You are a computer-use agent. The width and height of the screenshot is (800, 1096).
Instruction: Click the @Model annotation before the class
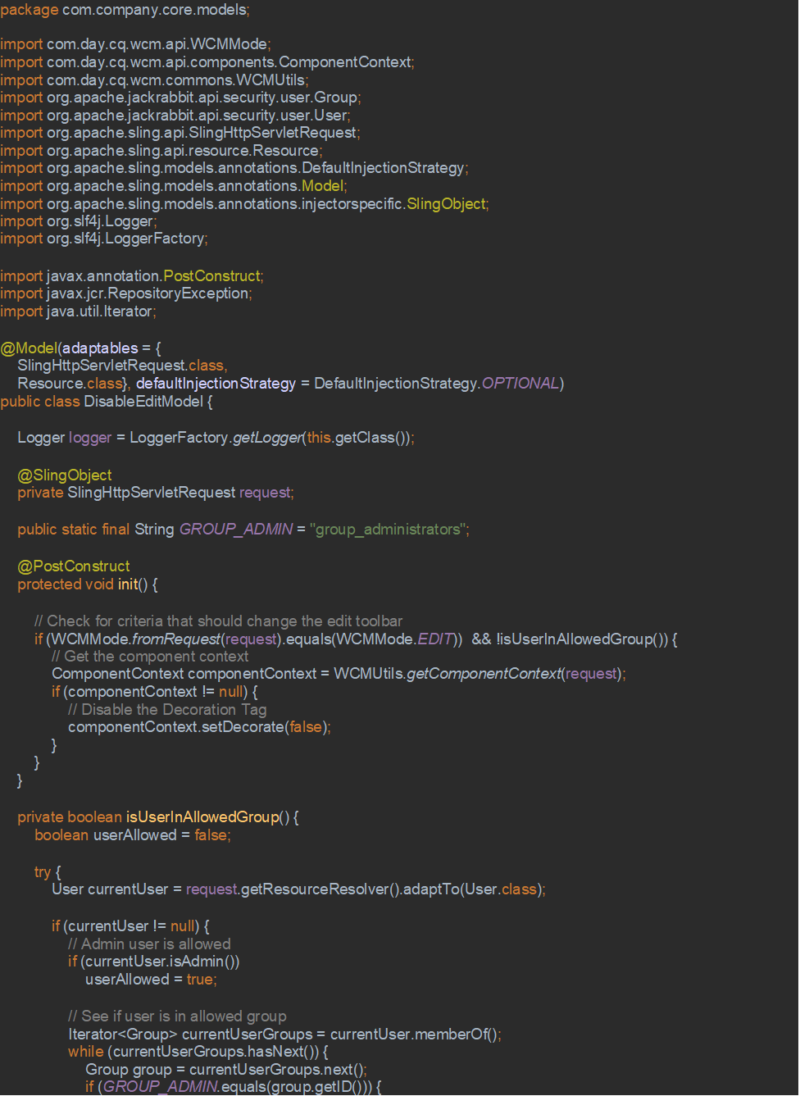point(28,348)
